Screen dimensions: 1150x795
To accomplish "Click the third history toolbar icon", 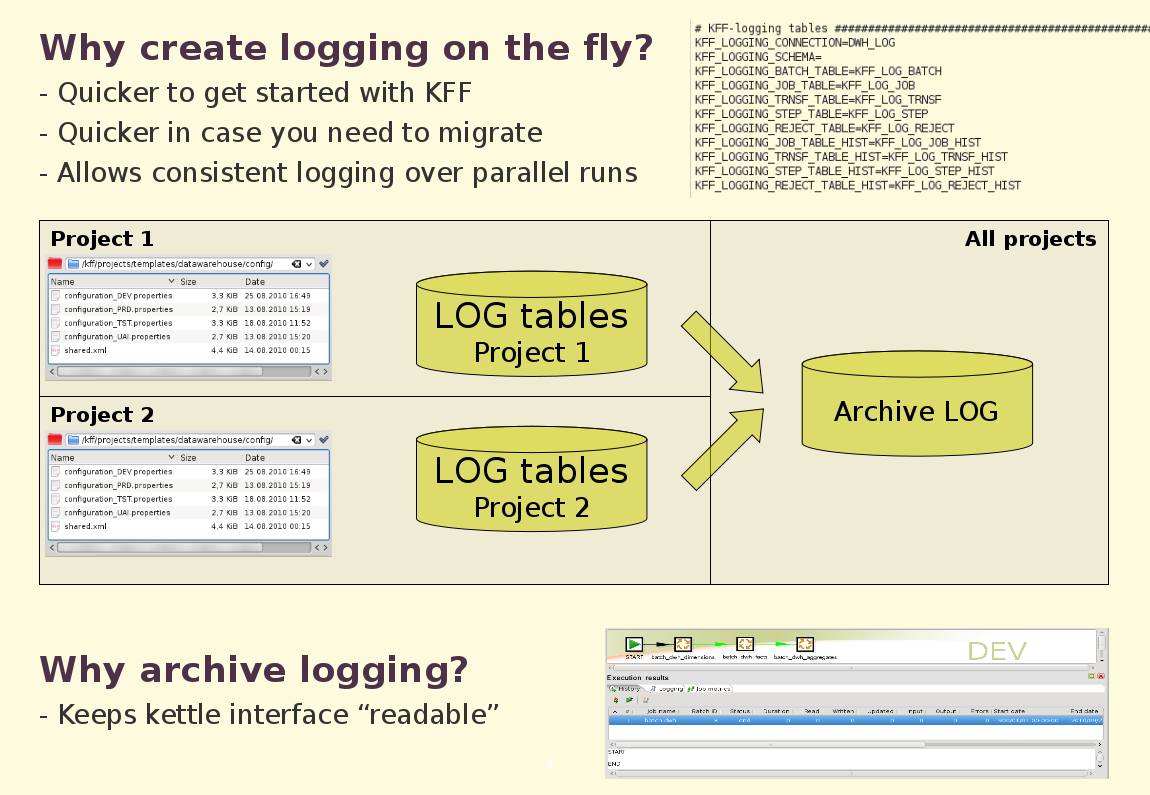I will click(646, 700).
